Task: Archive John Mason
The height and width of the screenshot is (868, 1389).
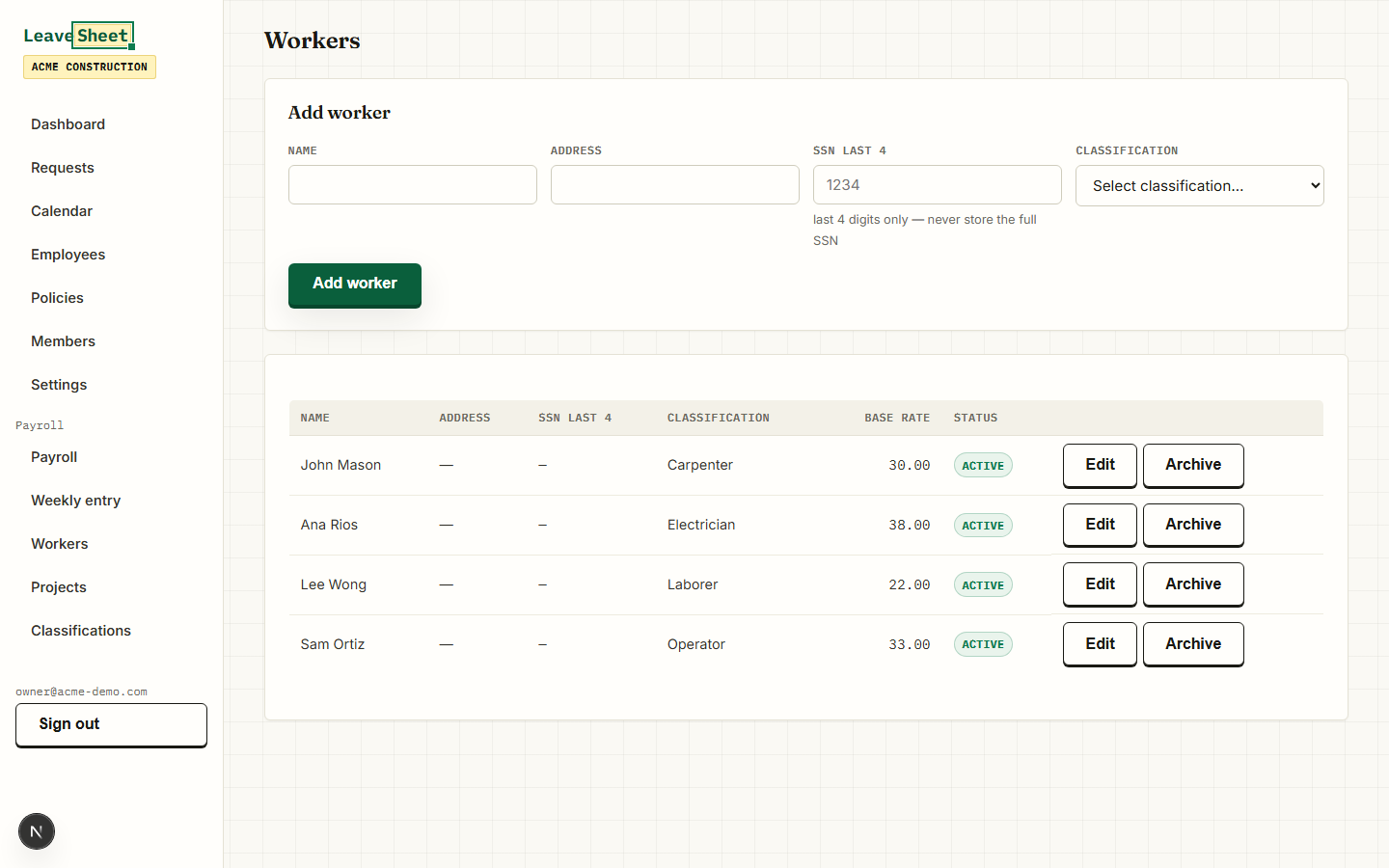Action: [x=1193, y=466]
